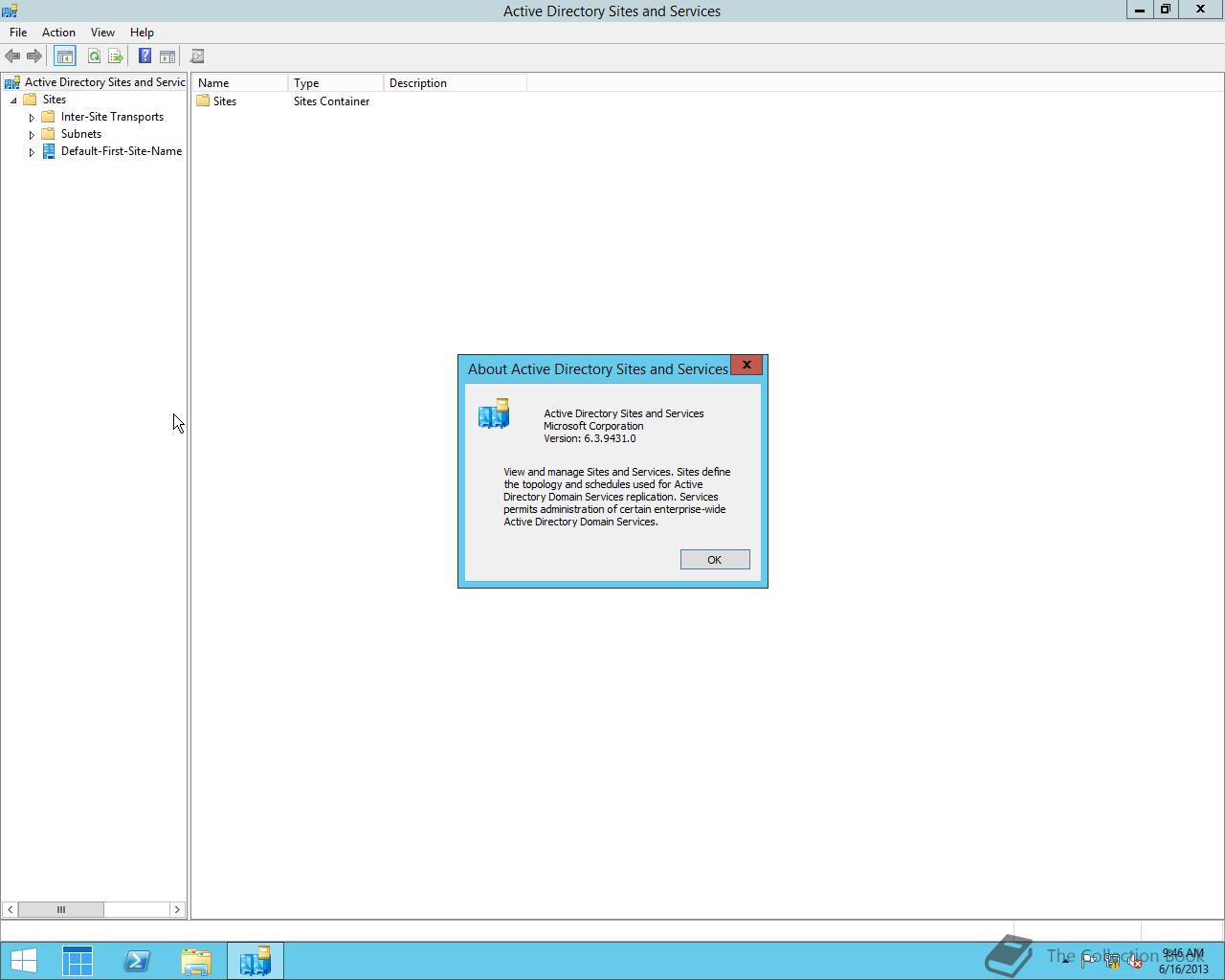Select Active Directory Sites and Services root label
This screenshot has height=980, width=1225.
[105, 82]
